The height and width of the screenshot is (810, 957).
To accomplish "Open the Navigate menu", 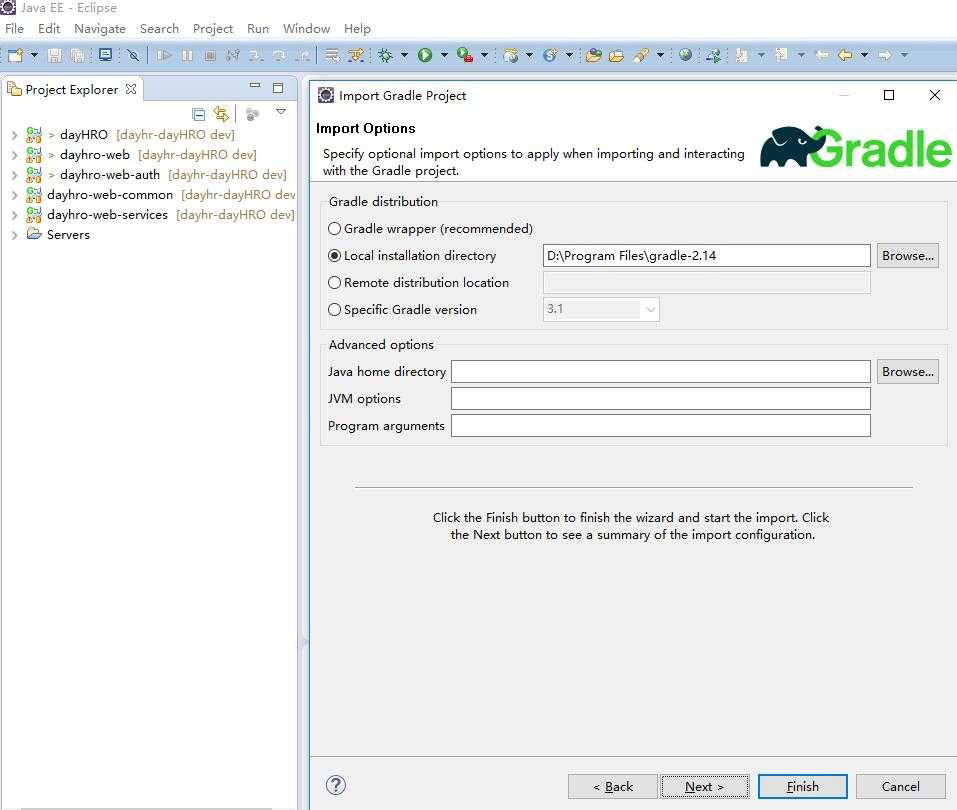I will 100,29.
